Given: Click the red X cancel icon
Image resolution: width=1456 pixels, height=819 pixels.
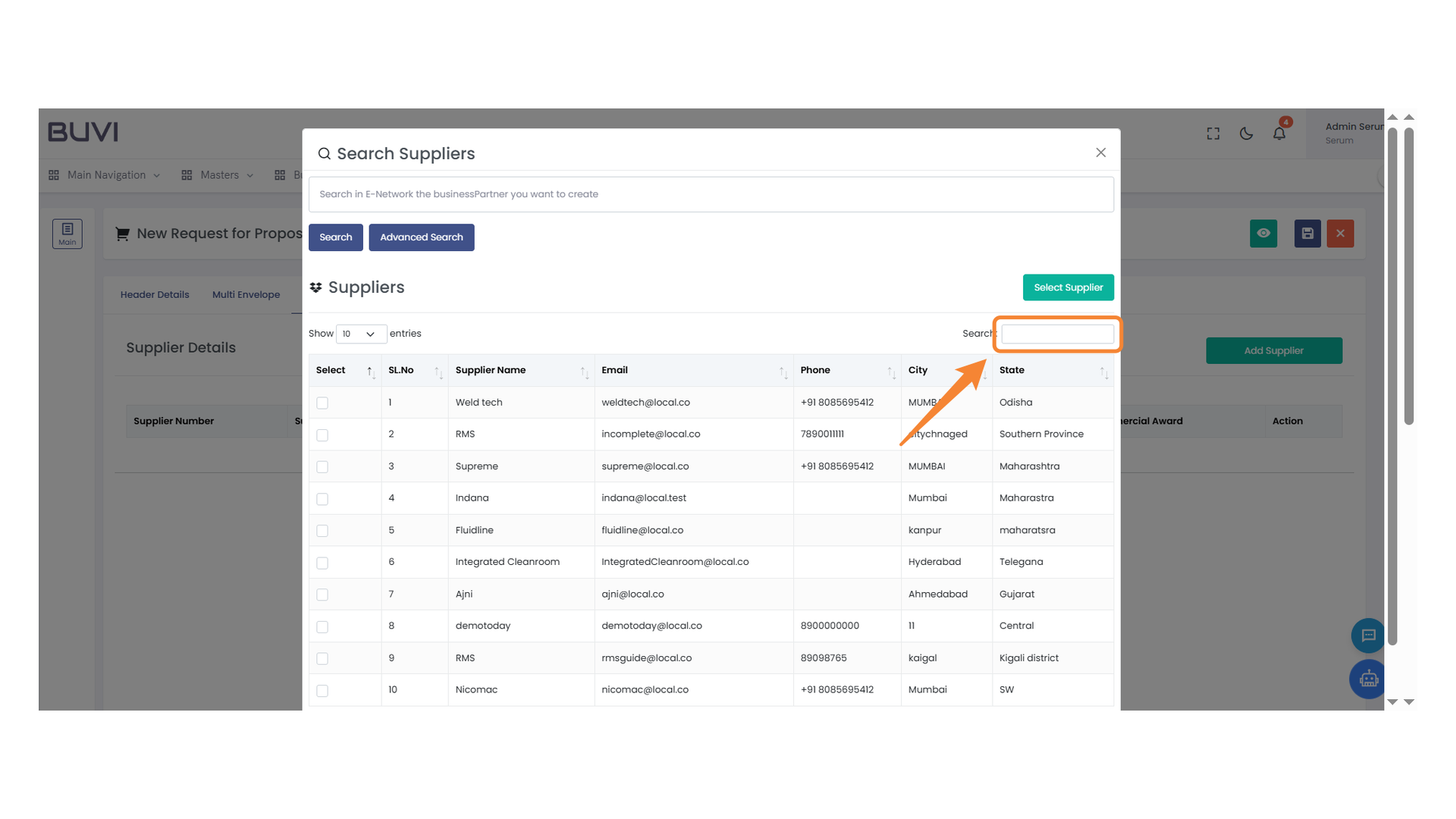Looking at the screenshot, I should (1340, 234).
